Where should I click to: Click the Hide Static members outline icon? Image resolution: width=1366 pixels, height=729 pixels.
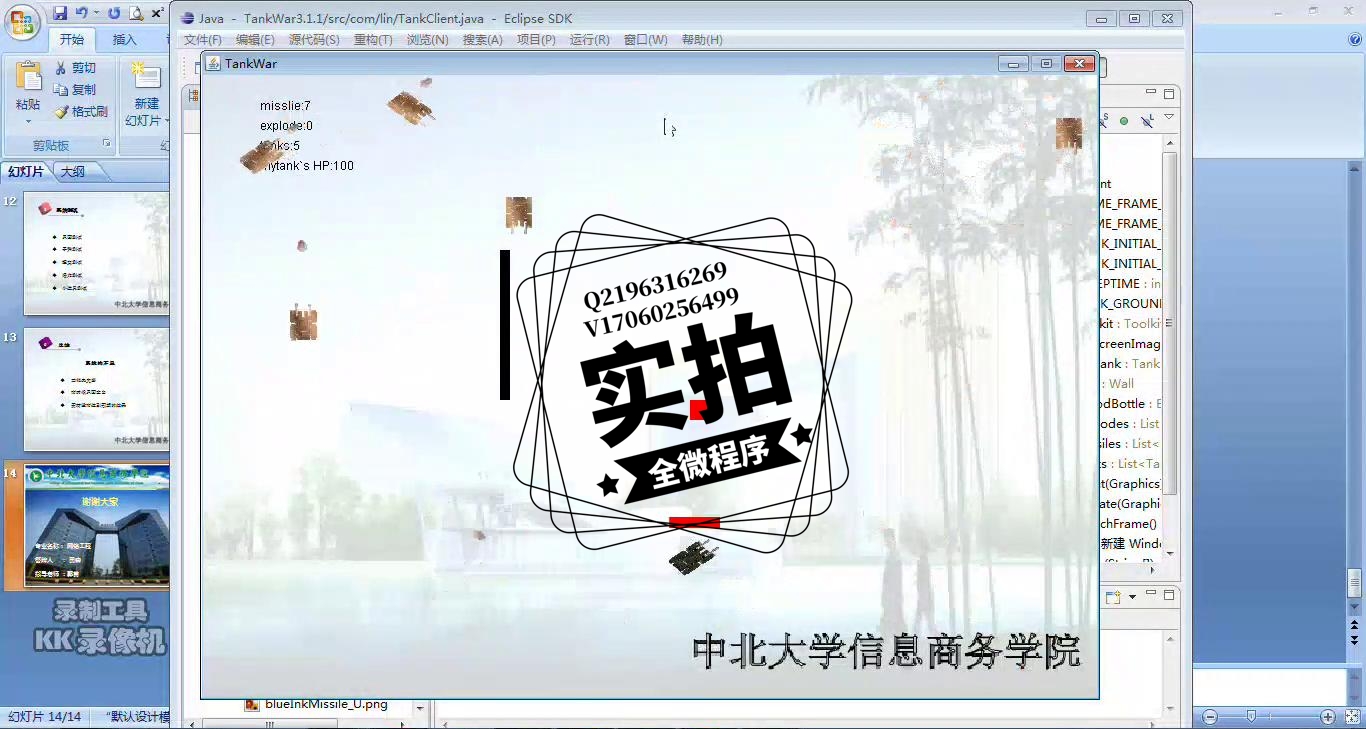tap(1105, 121)
